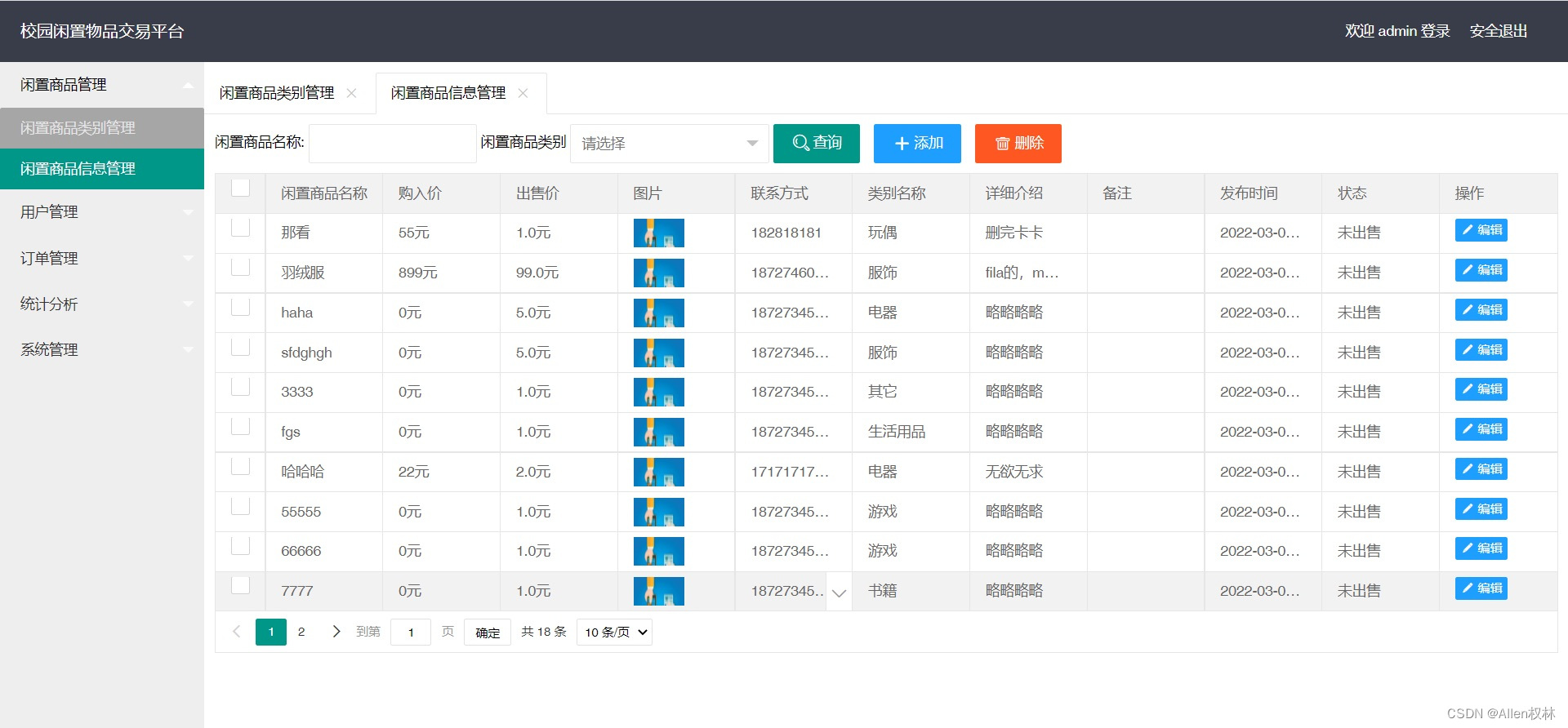The height and width of the screenshot is (728, 1568).
Task: Select 闲置商品信息管理 in the sidebar
Action: (x=102, y=169)
